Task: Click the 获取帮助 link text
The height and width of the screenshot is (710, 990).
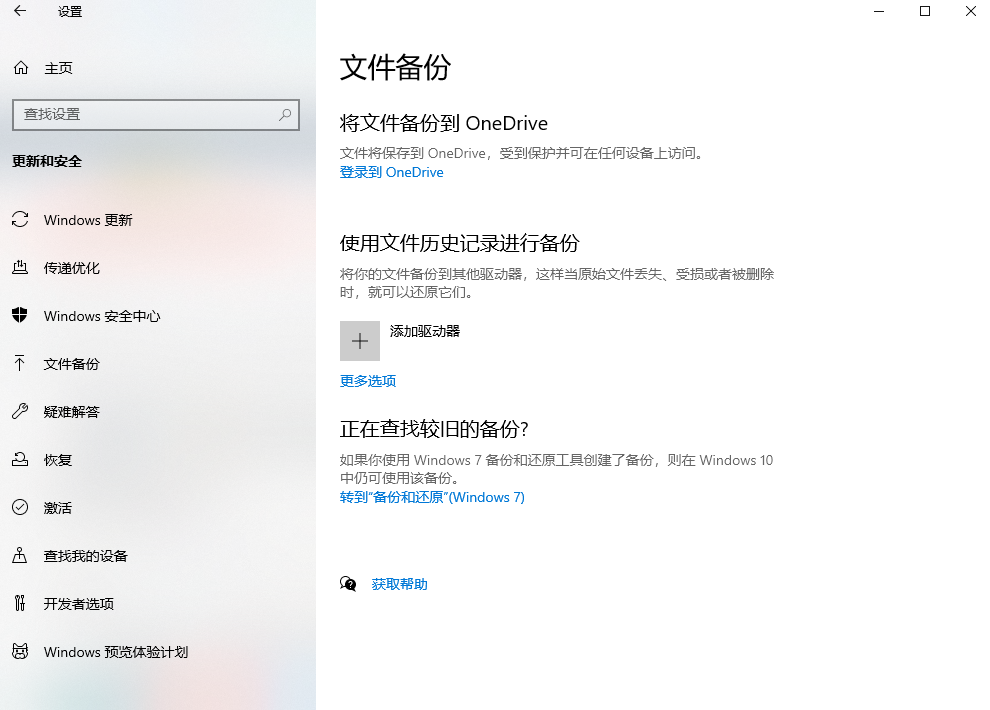Action: point(402,583)
